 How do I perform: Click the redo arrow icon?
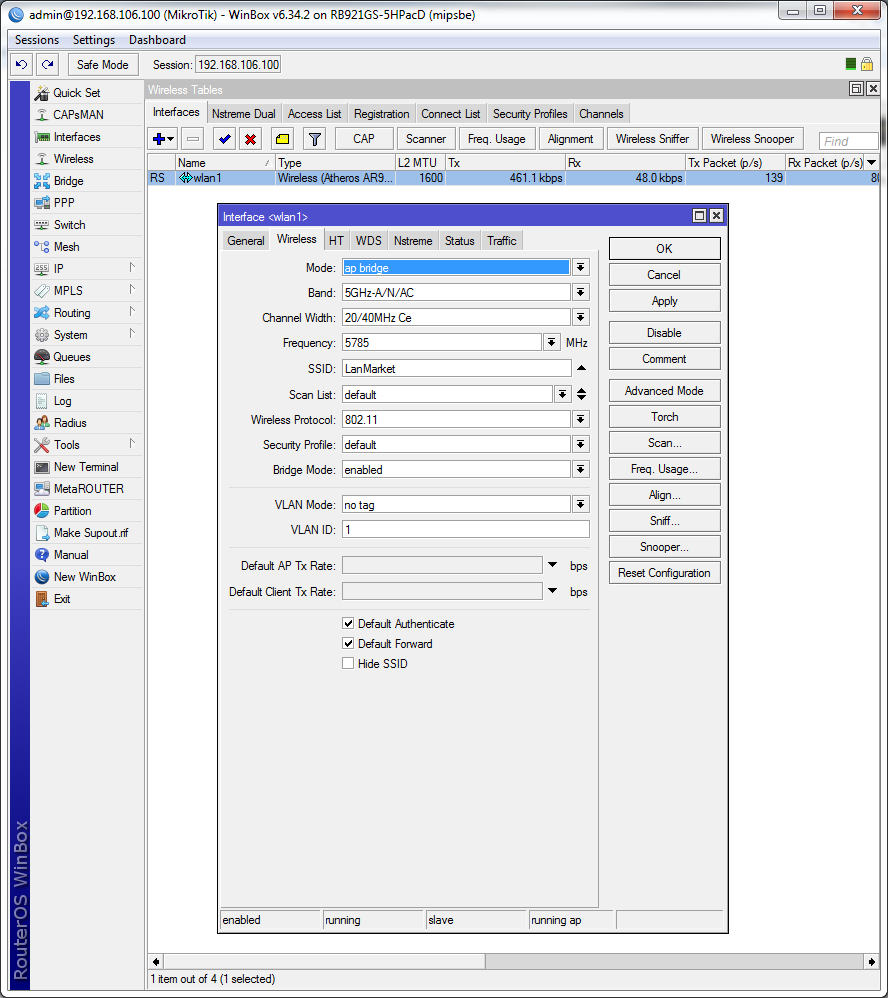click(47, 65)
